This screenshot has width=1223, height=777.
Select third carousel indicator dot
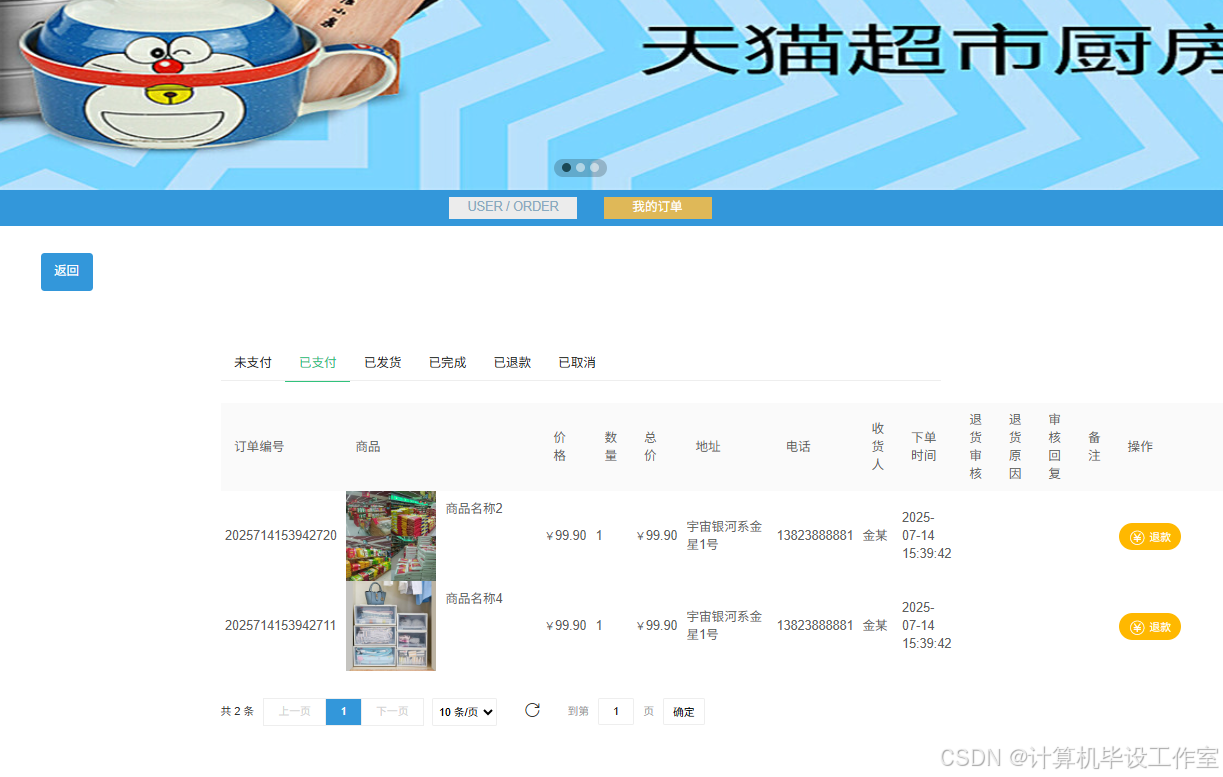click(x=595, y=168)
